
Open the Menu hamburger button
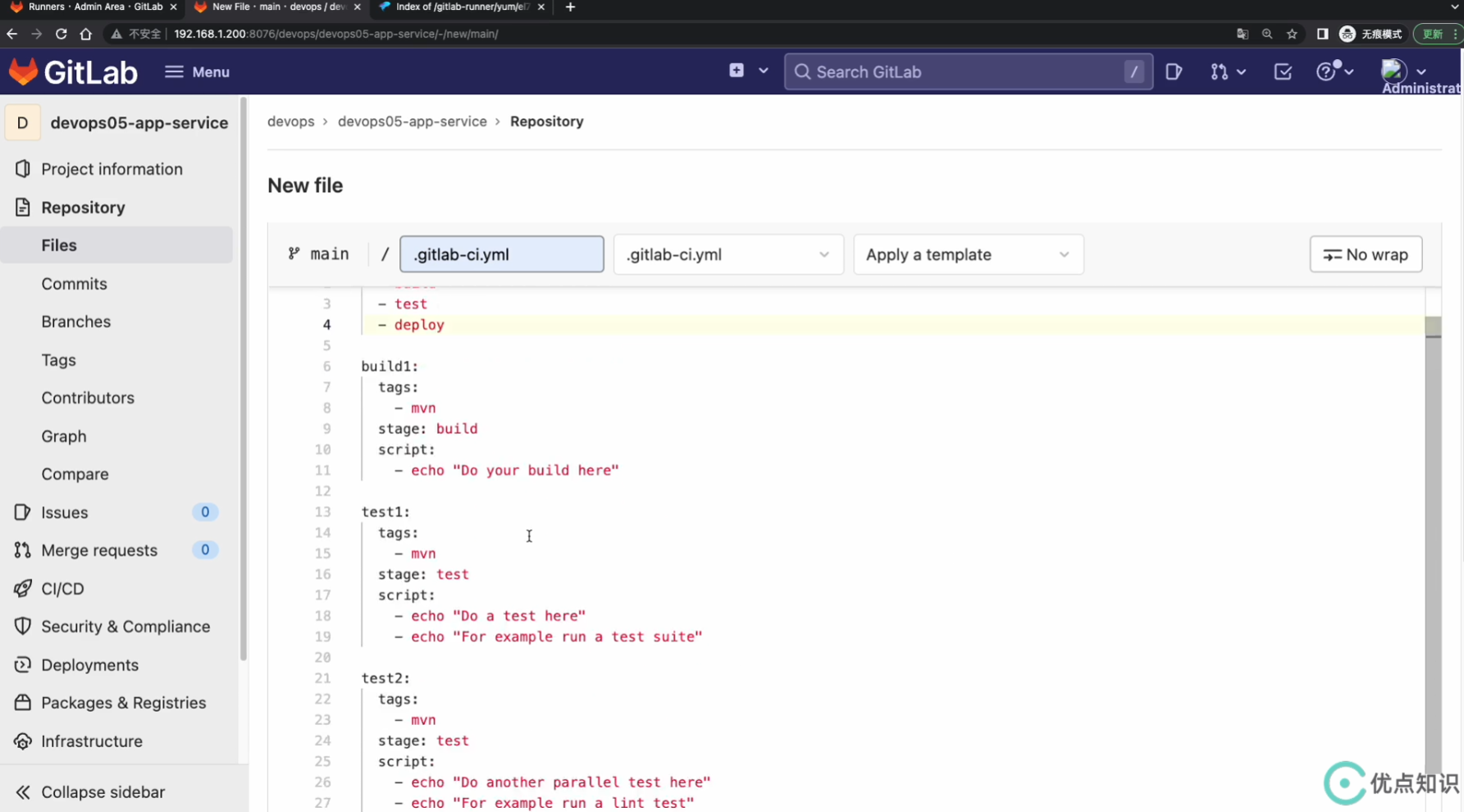coord(197,72)
